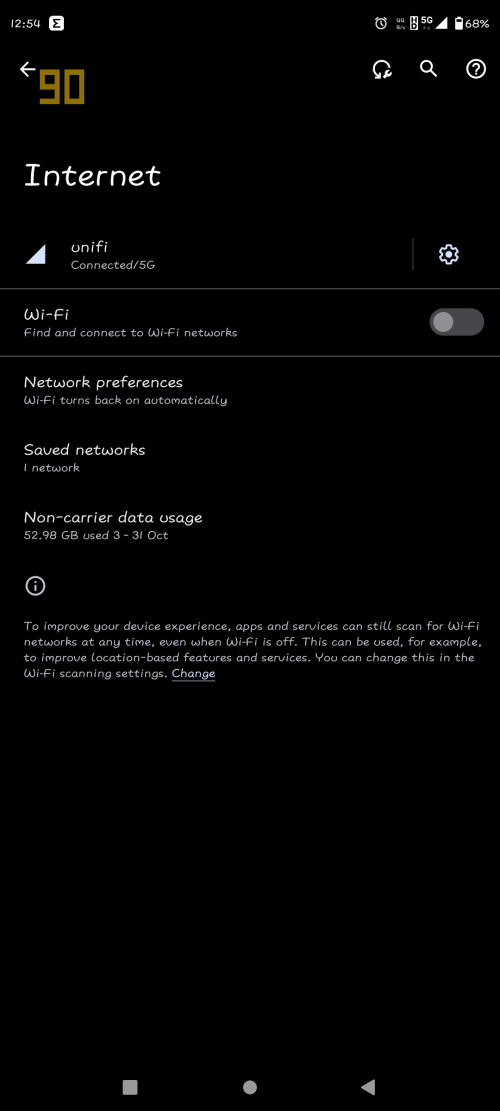Select the unifi Connected/5G entry

coord(205,254)
